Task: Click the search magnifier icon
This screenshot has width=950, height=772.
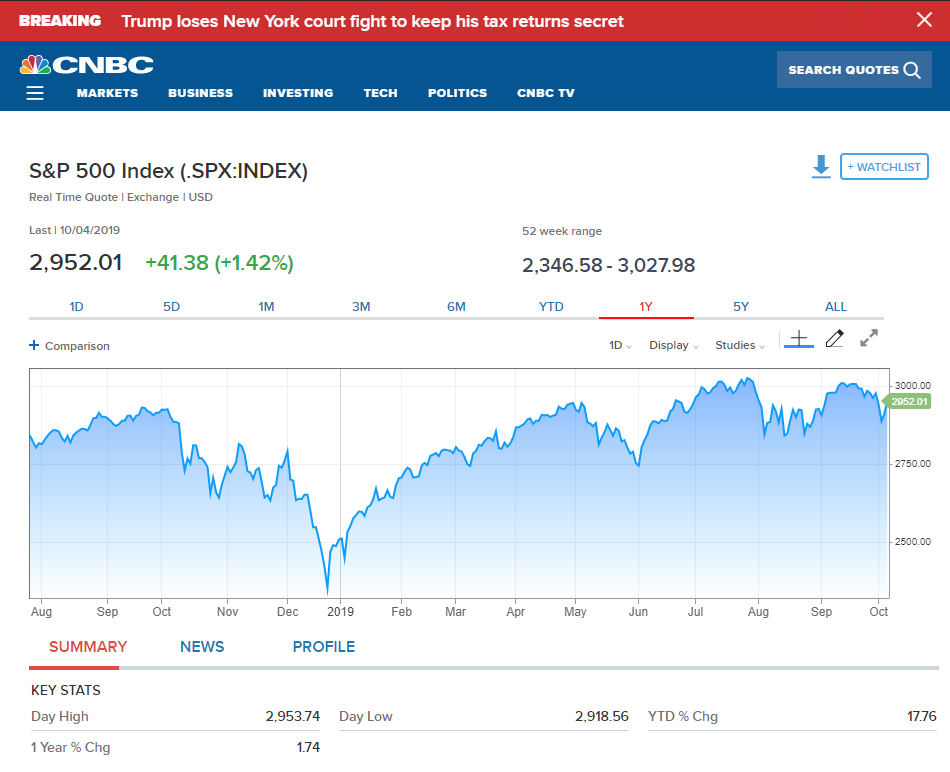Action: click(x=912, y=70)
